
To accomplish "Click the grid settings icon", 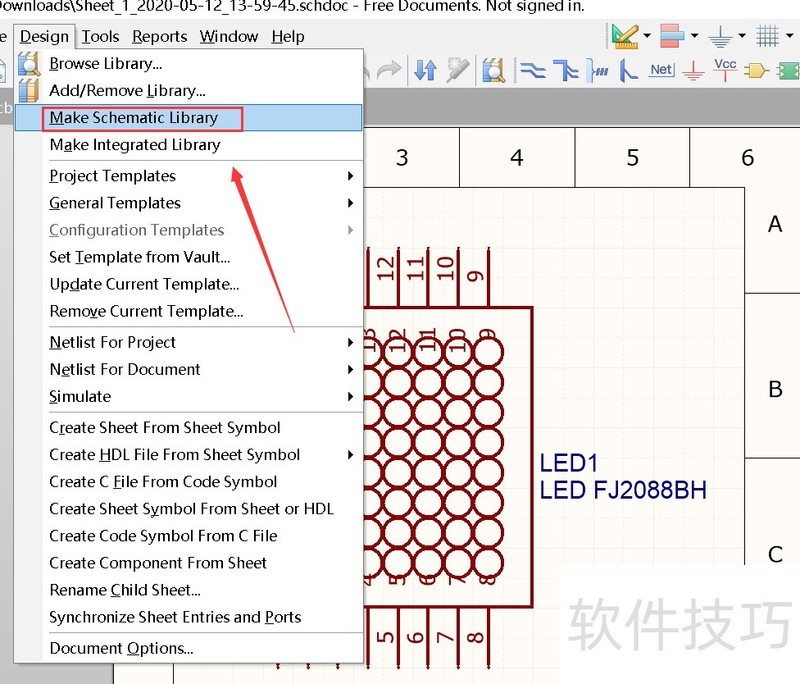I will pos(767,35).
